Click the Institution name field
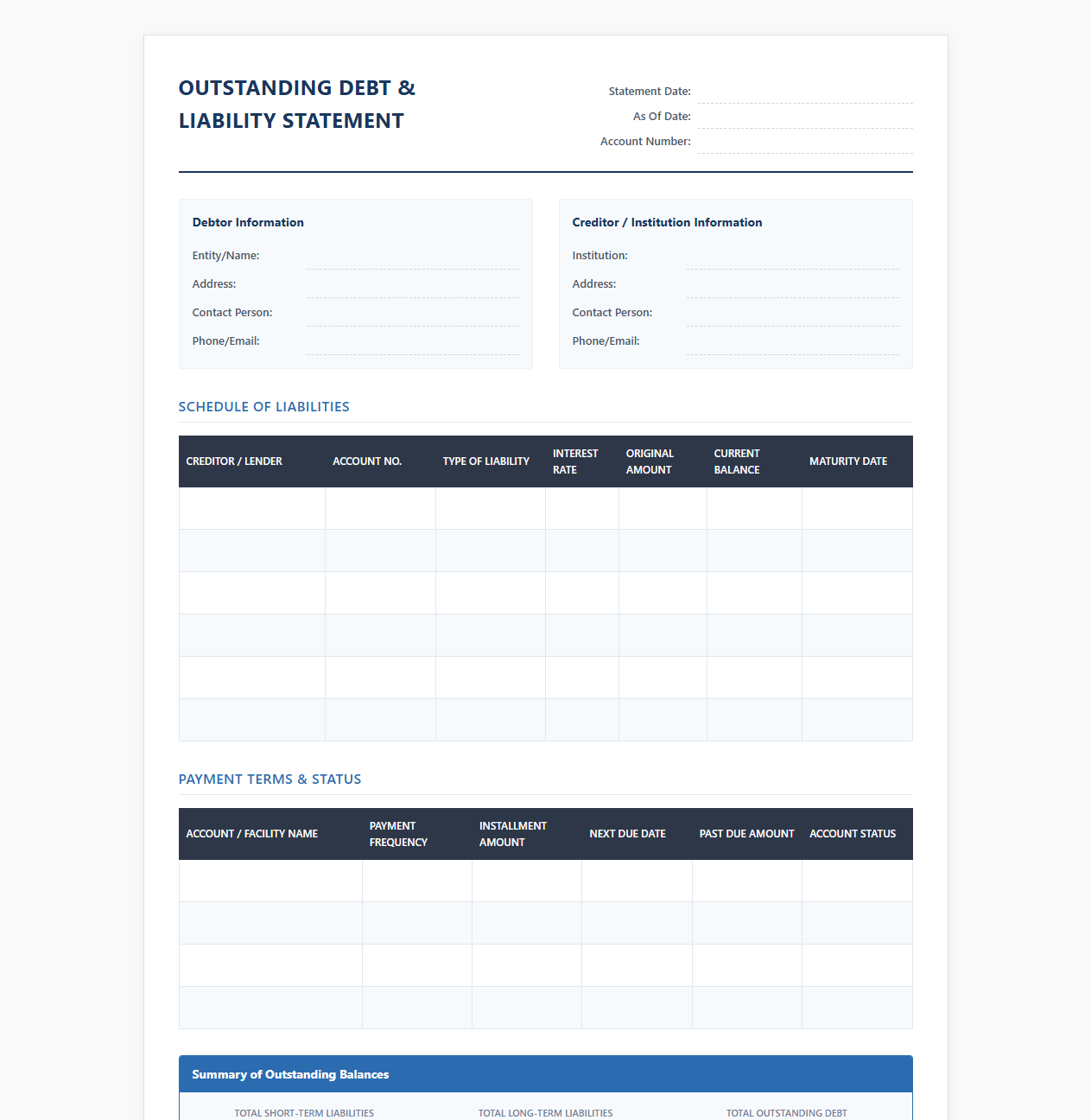Viewport: 1091px width, 1120px height. 793,257
